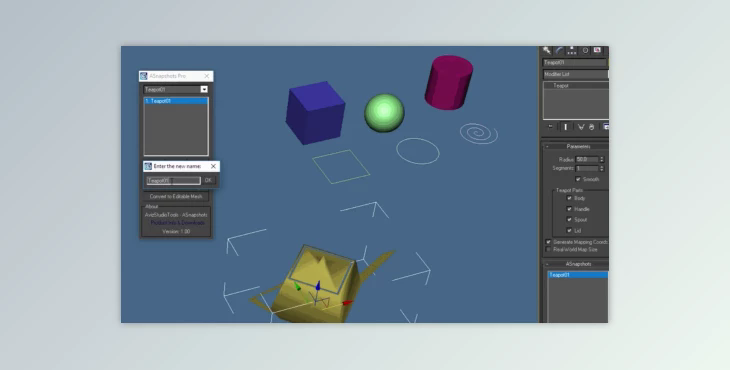Toggle the Smooth checkbox

[578, 179]
